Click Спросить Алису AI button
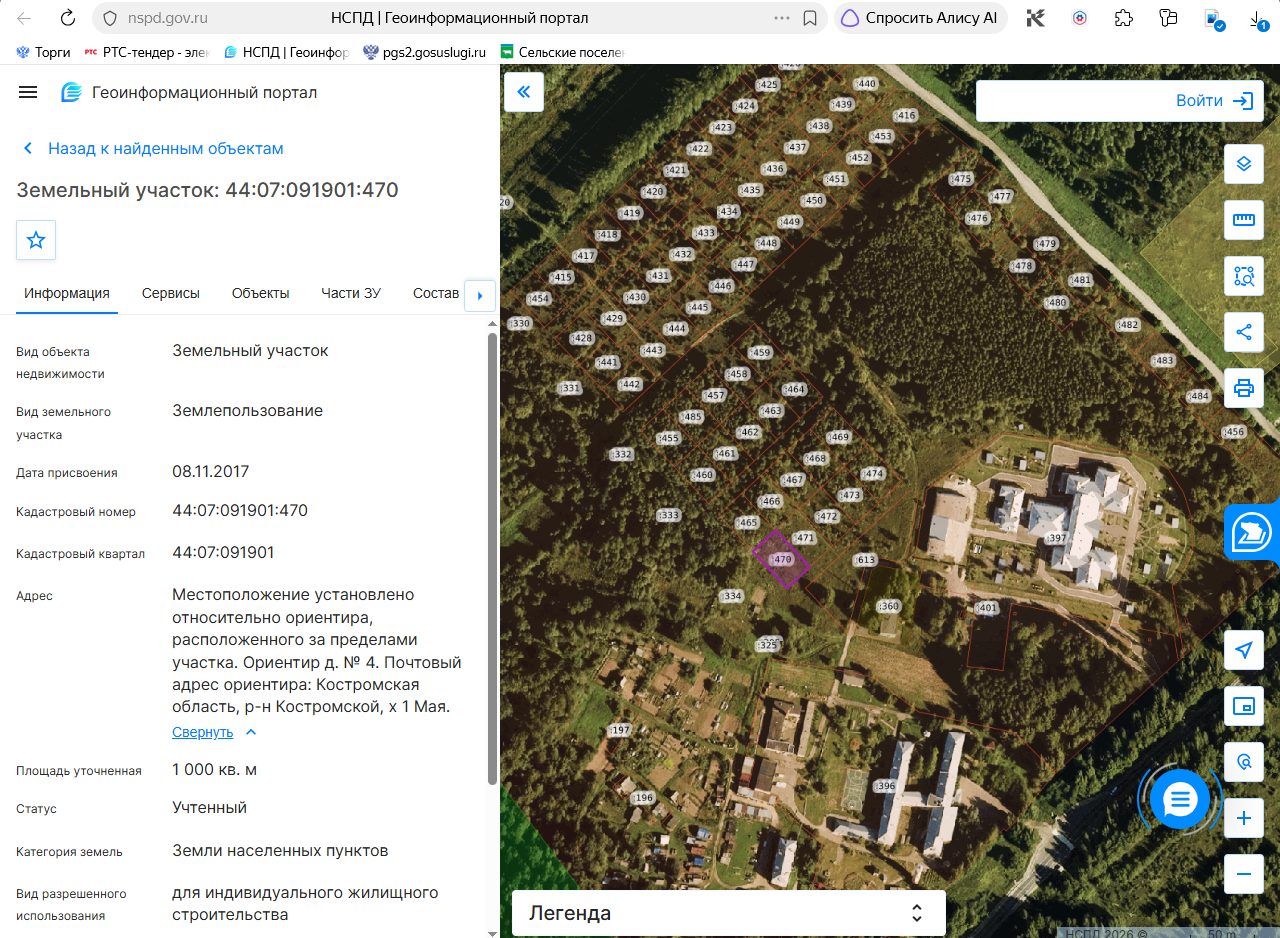The height and width of the screenshot is (938, 1280). pos(920,18)
